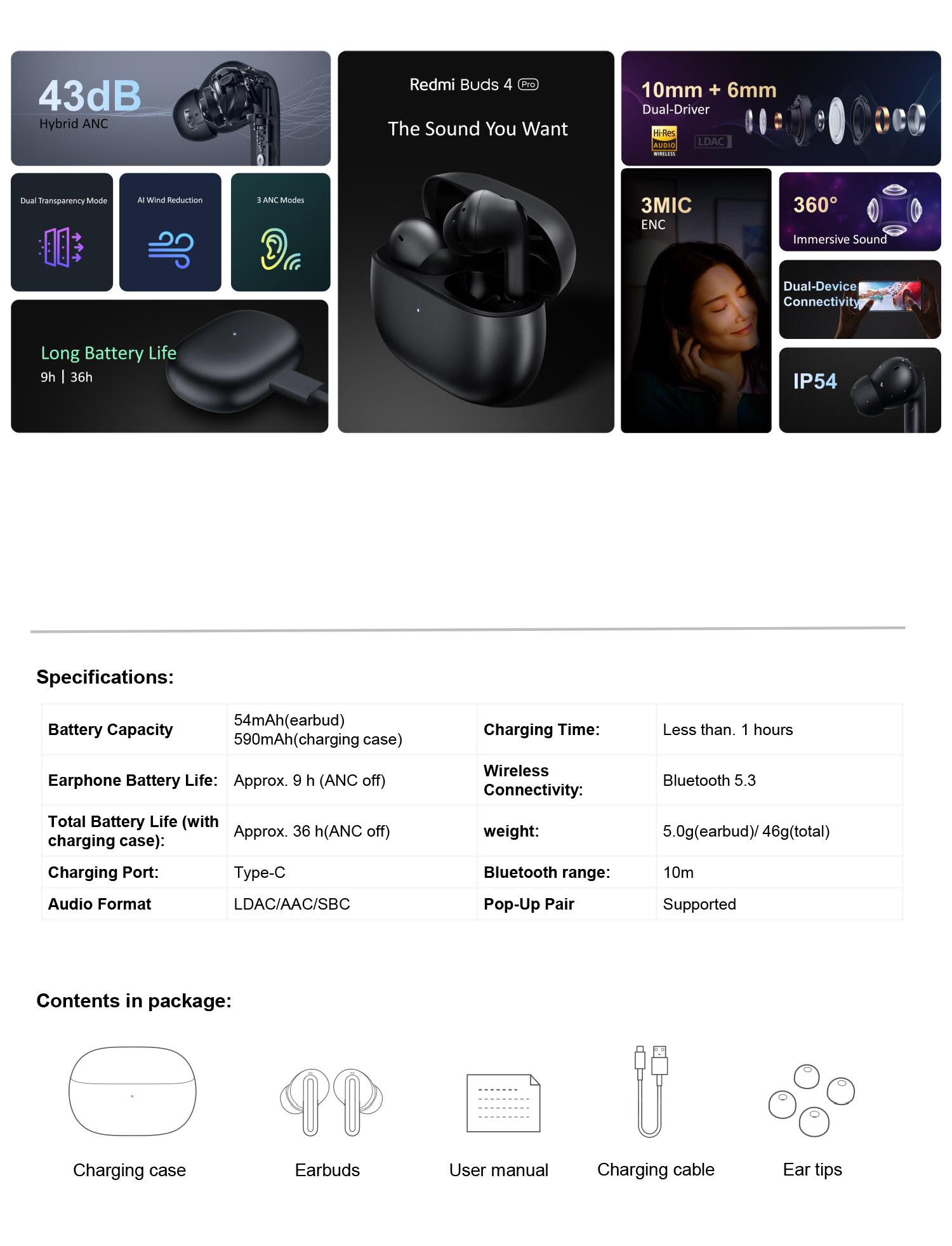952x1246 pixels.
Task: Click the Dual-Device Connectivity tile
Action: pyautogui.click(x=860, y=299)
